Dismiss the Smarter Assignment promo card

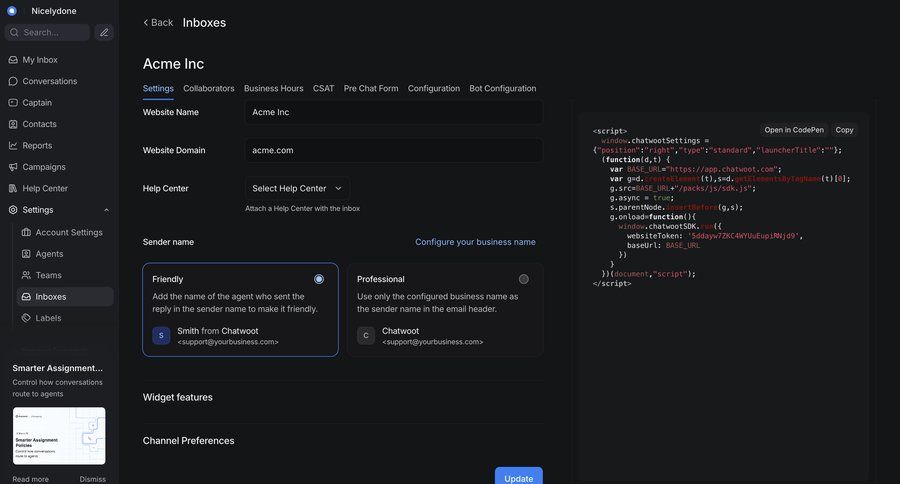92,479
